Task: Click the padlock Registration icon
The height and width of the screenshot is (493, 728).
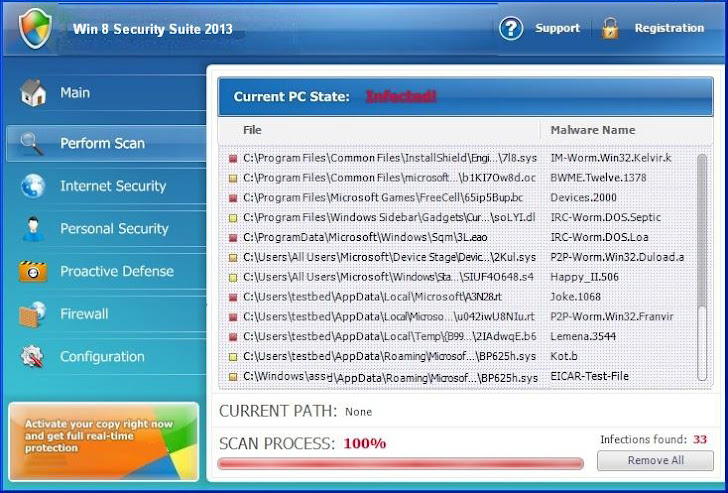Action: tap(610, 28)
